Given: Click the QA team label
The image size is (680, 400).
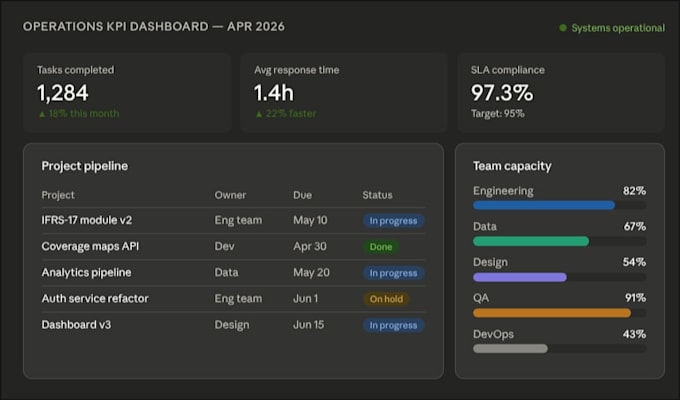Looking at the screenshot, I should tap(481, 298).
